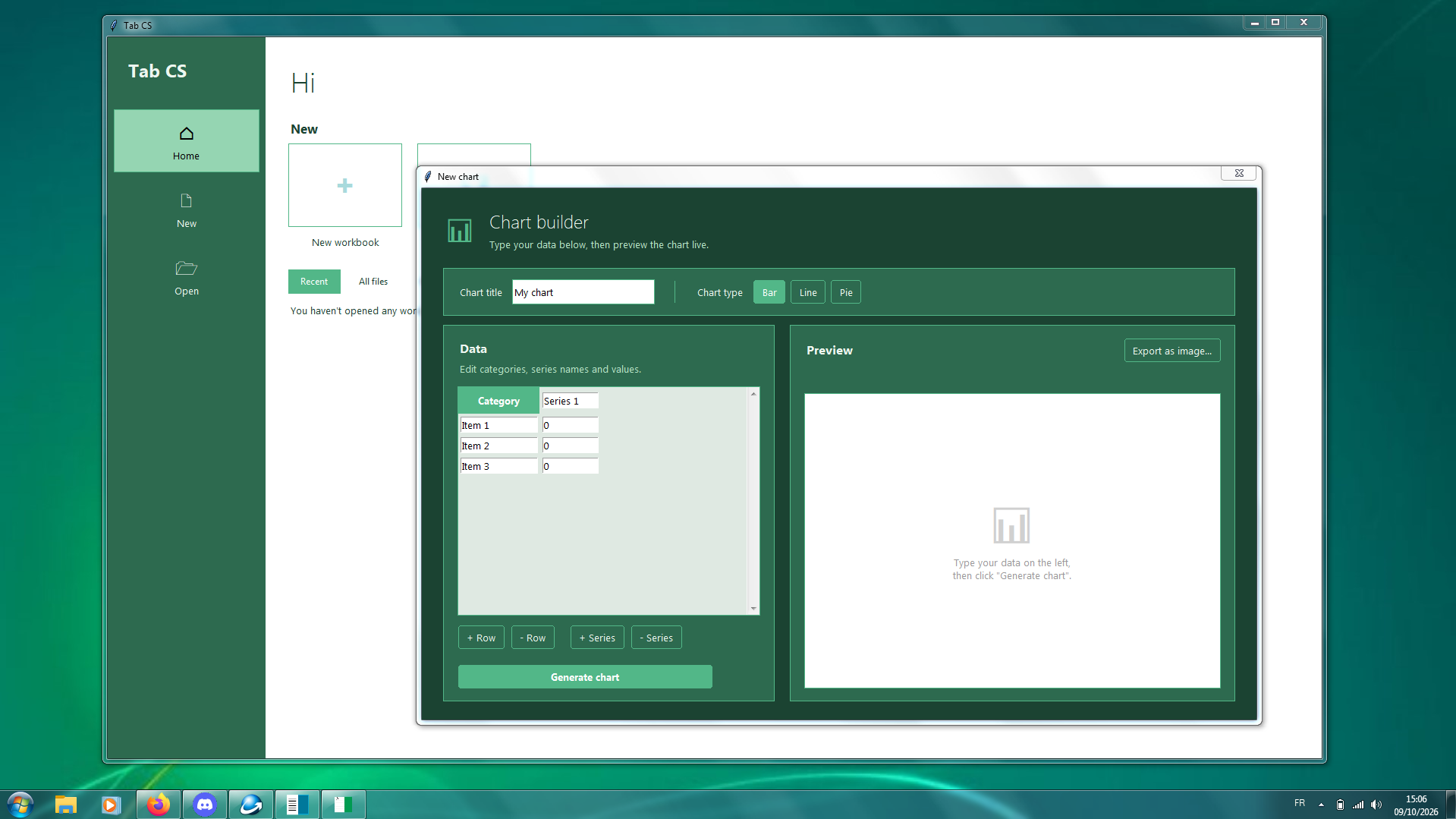This screenshot has height=819, width=1456.
Task: Switch to the All files tab
Action: pyautogui.click(x=373, y=282)
